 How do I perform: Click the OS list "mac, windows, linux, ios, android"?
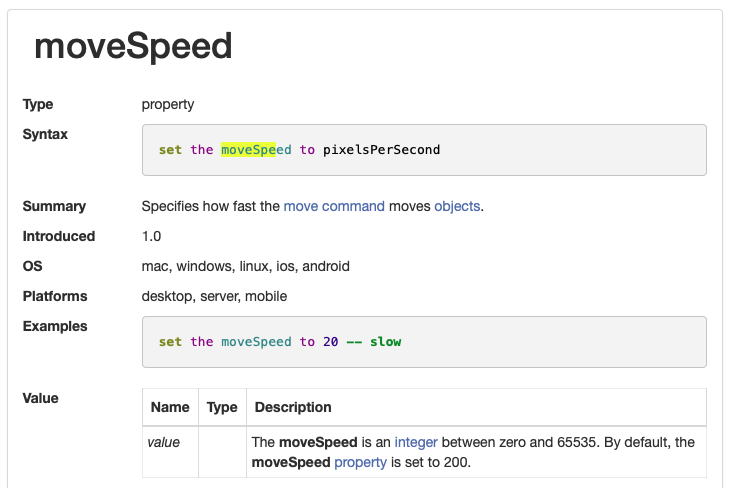246,266
